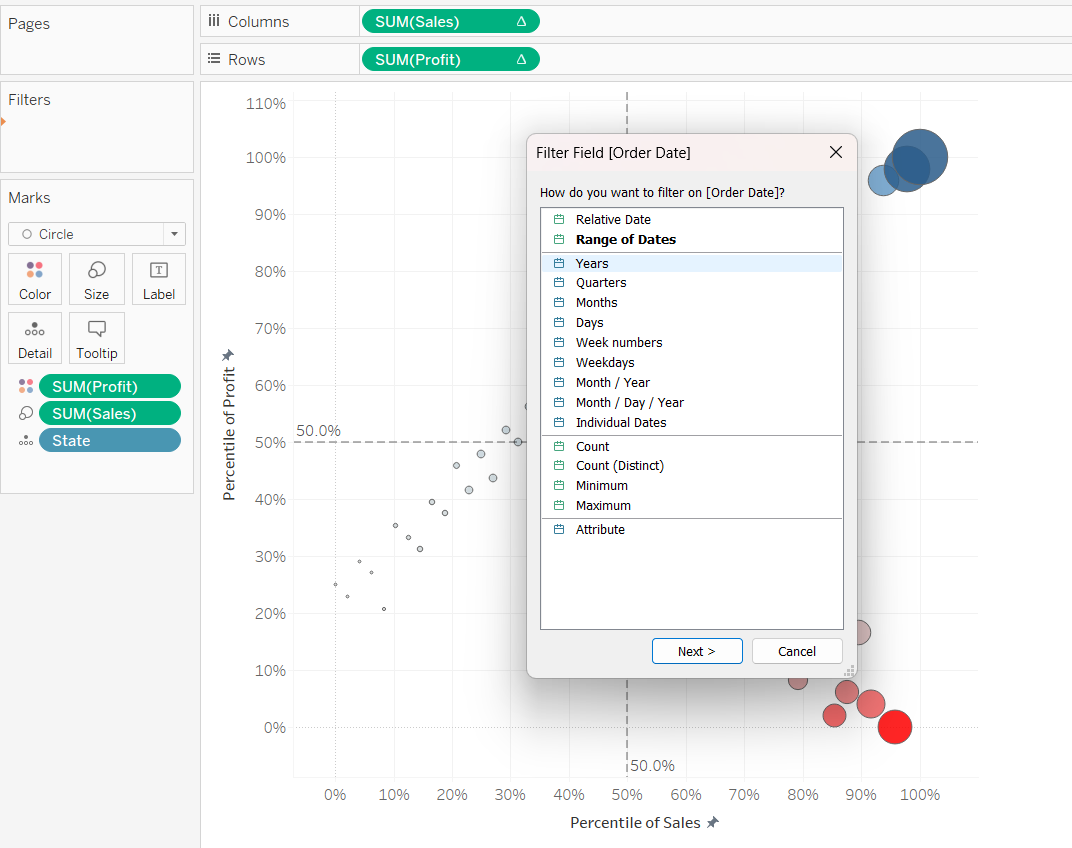Click delta icon on Rows SUM(Profit) pill
Viewport: 1072px width, 848px height.
(521, 60)
